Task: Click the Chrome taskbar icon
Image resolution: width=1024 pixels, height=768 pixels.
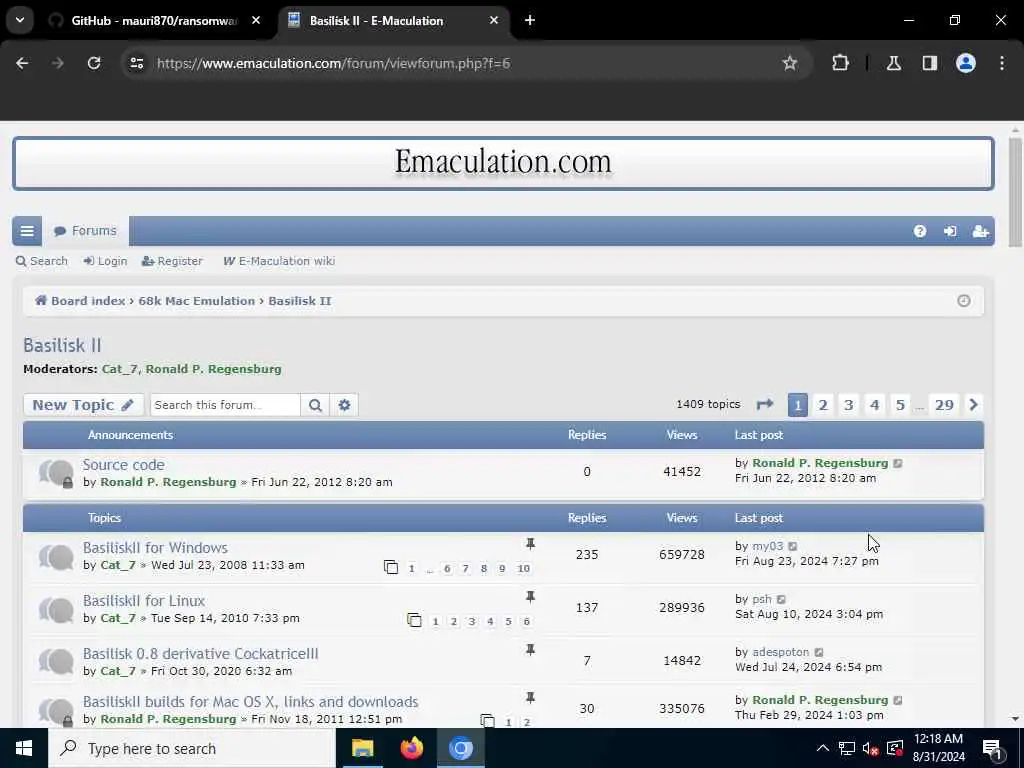Action: [460, 748]
